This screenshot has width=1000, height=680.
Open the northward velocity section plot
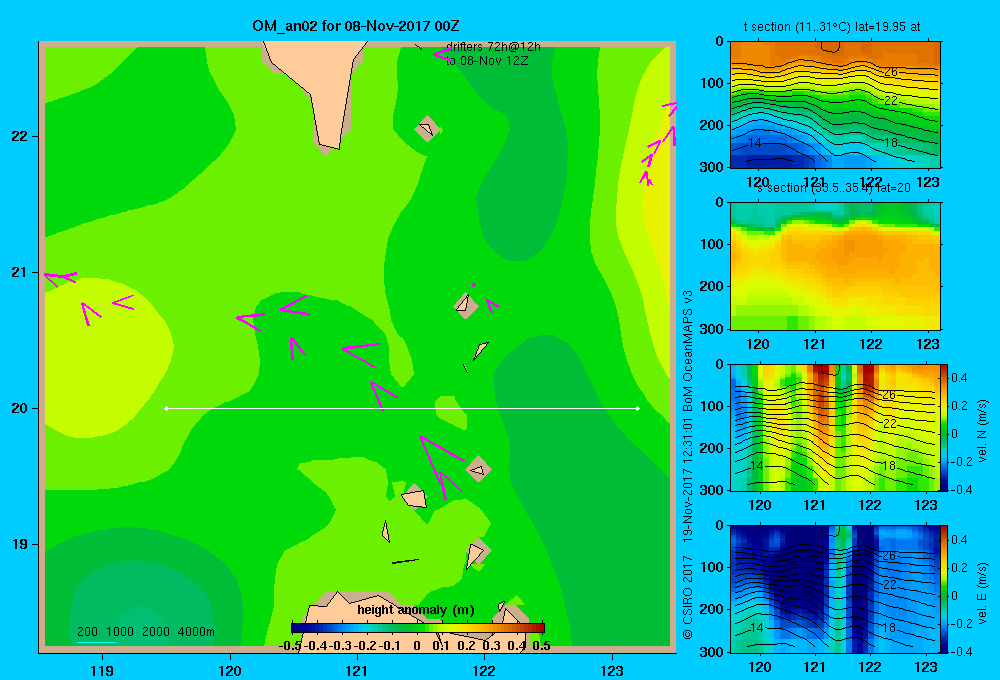pos(835,427)
